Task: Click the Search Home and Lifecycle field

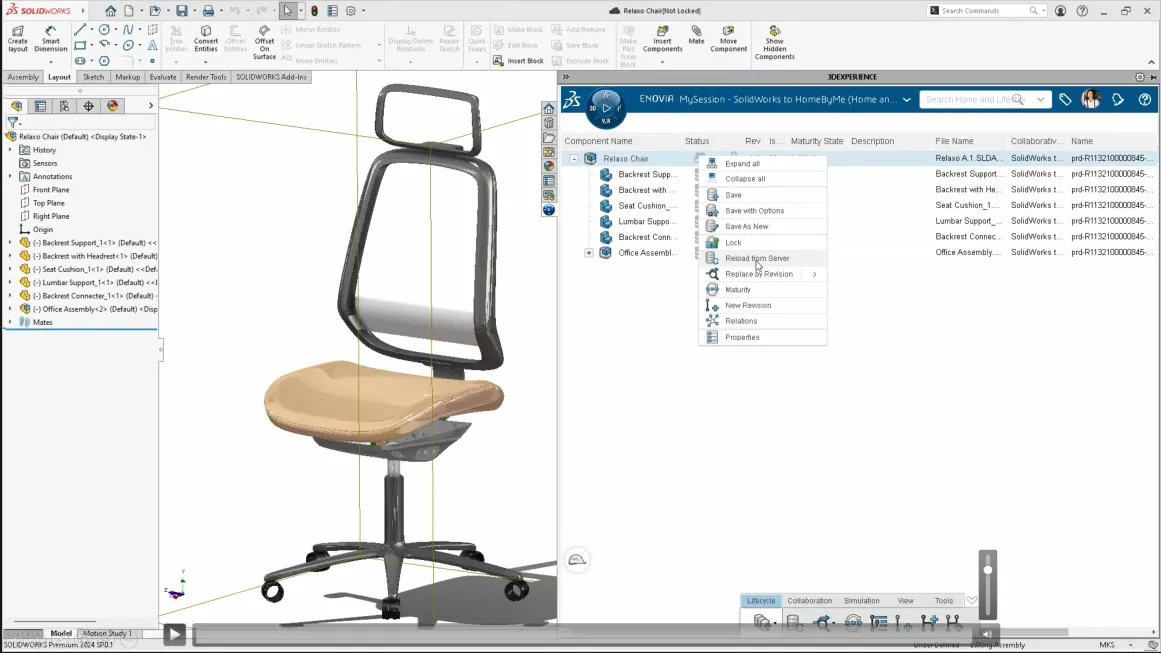Action: tap(970, 100)
